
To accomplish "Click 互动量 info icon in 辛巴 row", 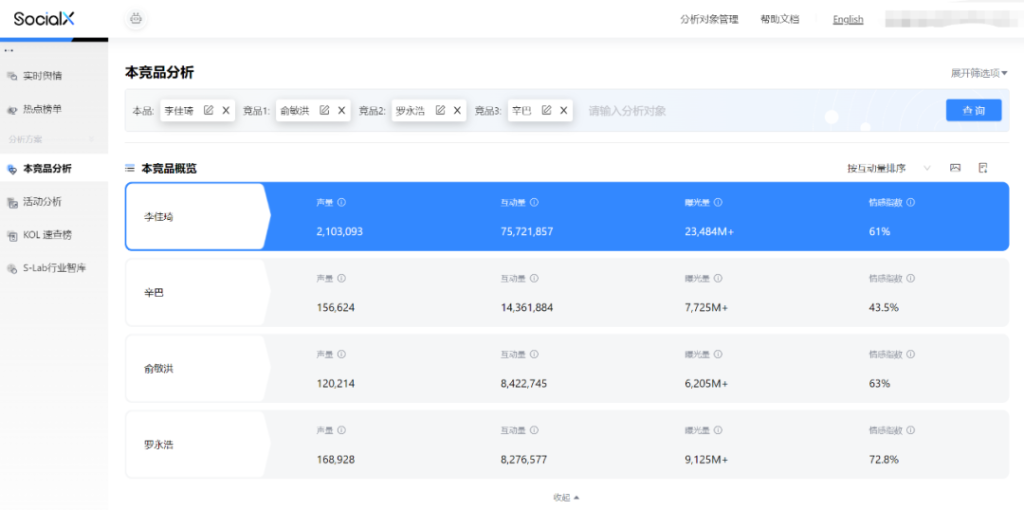I will coord(534,278).
